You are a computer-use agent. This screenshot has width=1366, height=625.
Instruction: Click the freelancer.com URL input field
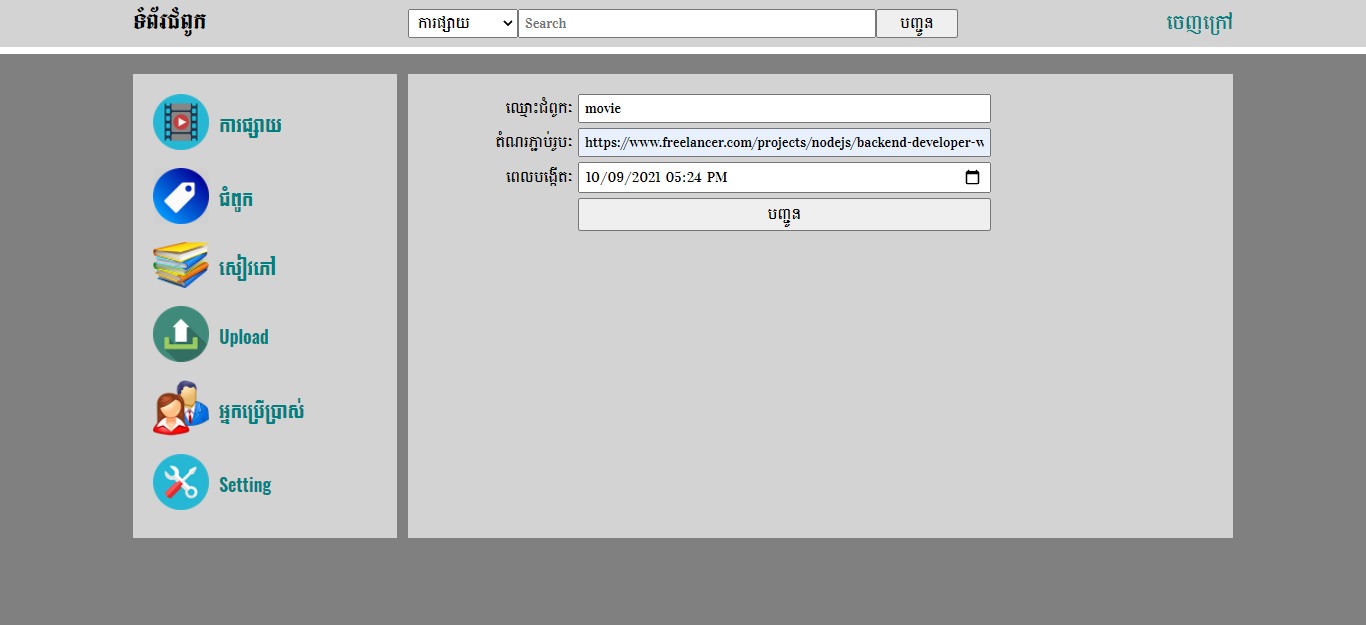pyautogui.click(x=784, y=142)
